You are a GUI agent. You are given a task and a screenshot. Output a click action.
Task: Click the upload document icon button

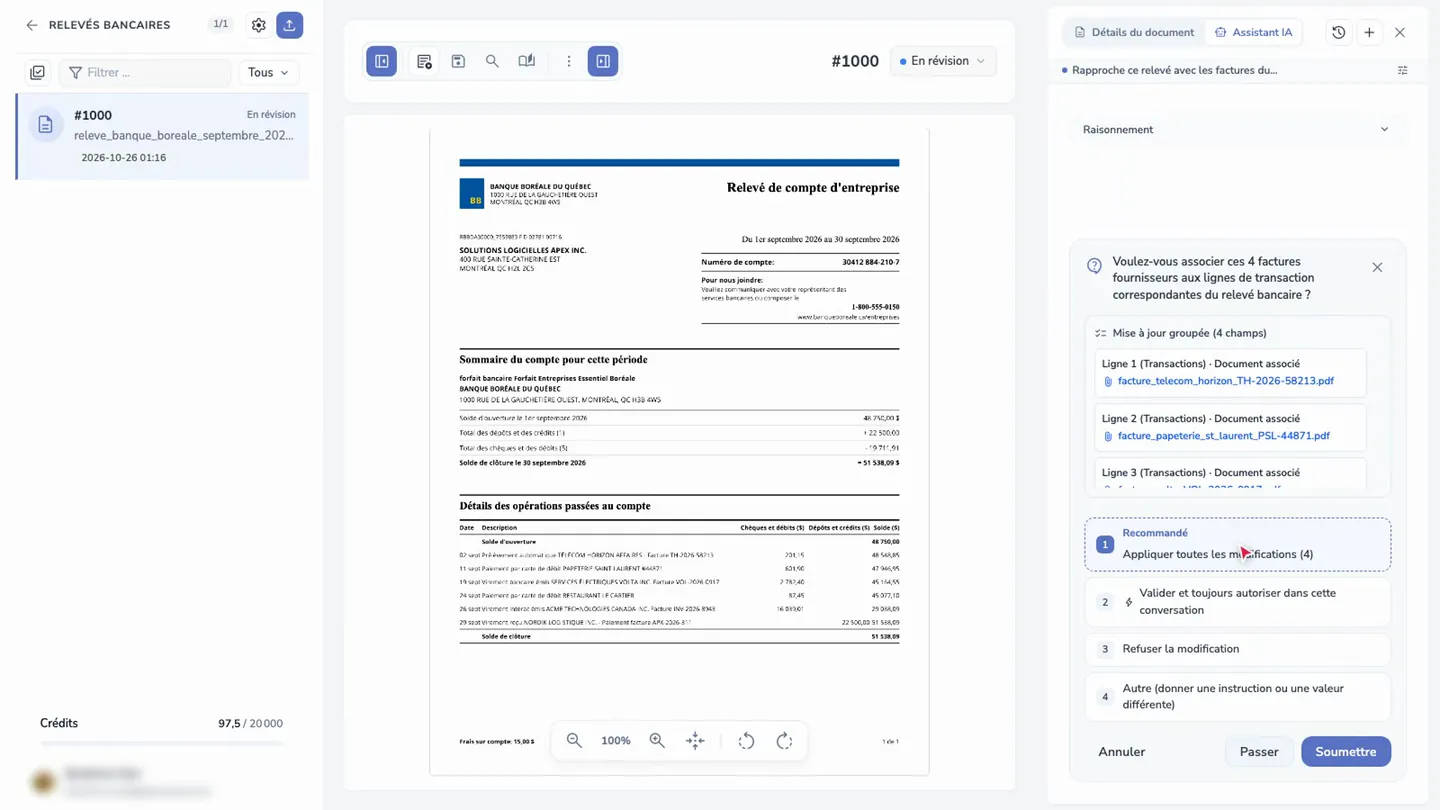pos(289,25)
